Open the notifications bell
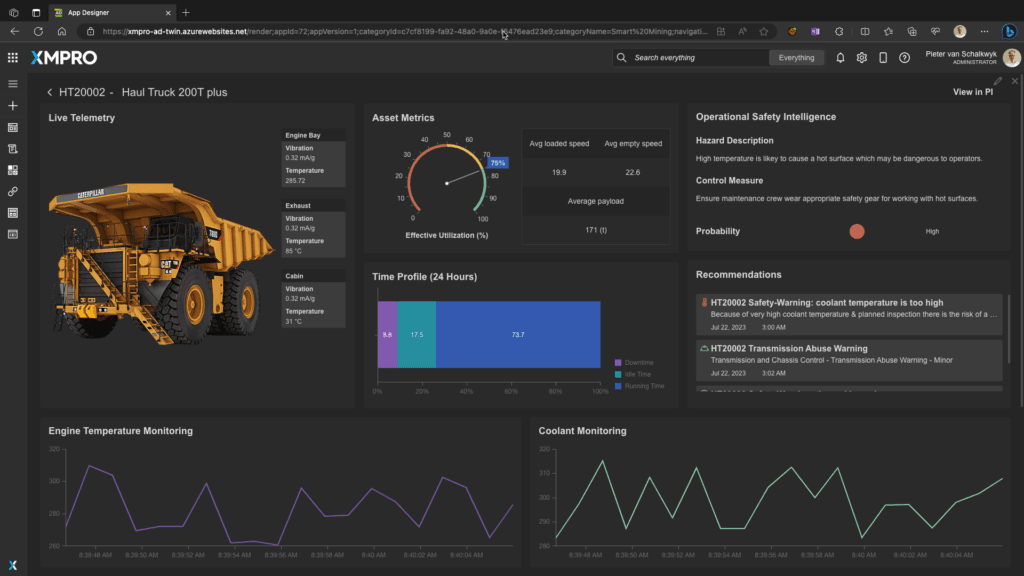This screenshot has height=576, width=1024. pos(840,58)
